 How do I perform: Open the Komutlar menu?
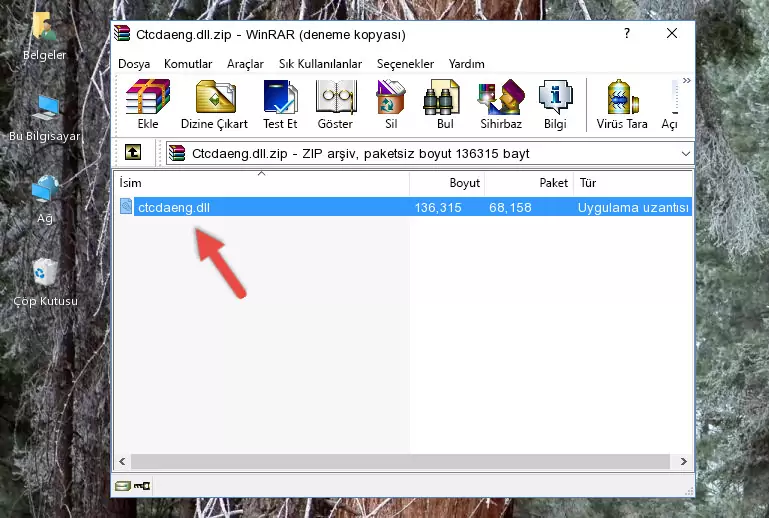[188, 64]
